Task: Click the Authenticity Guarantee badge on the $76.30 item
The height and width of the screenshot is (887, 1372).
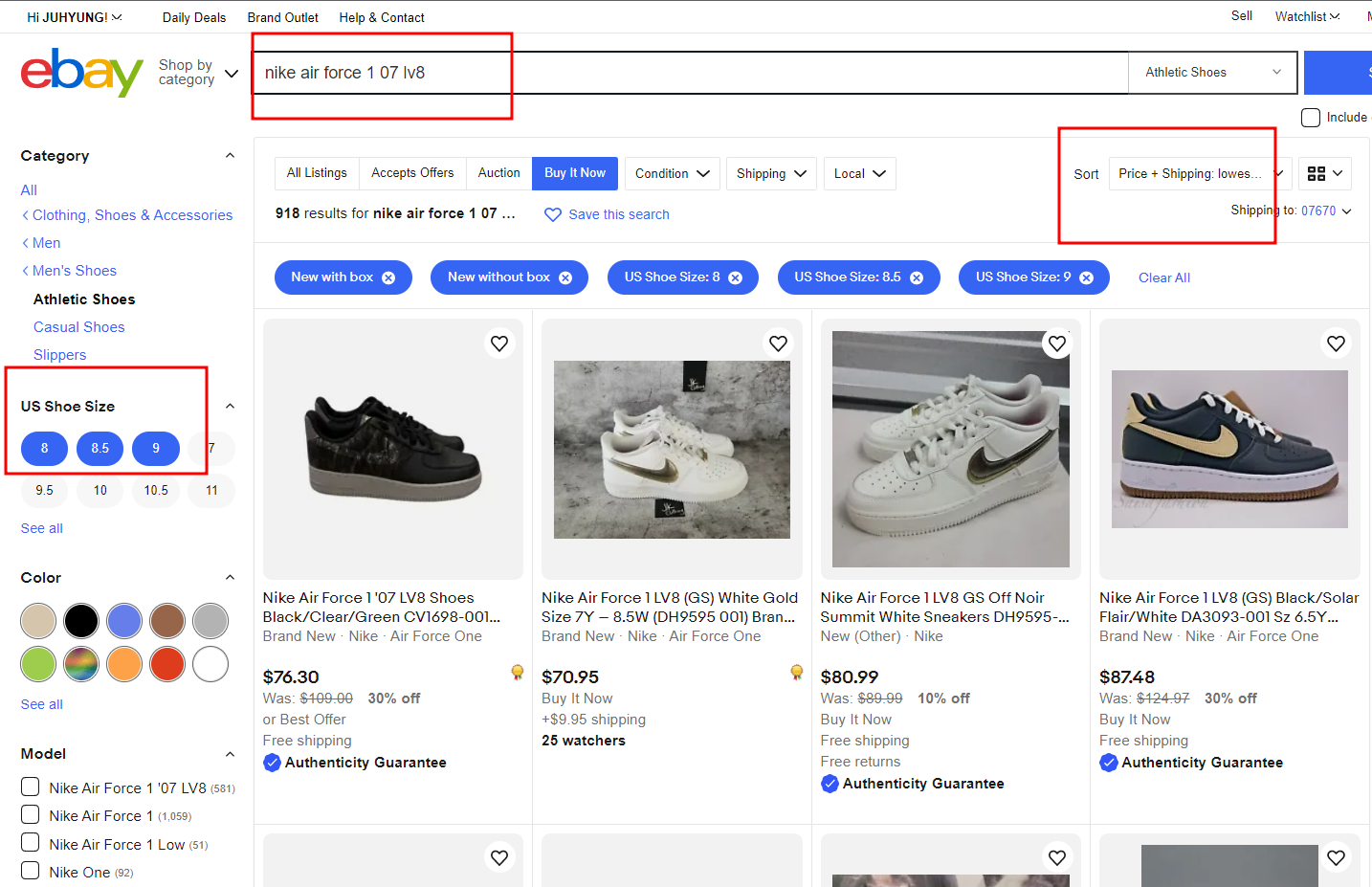Action: pos(355,763)
